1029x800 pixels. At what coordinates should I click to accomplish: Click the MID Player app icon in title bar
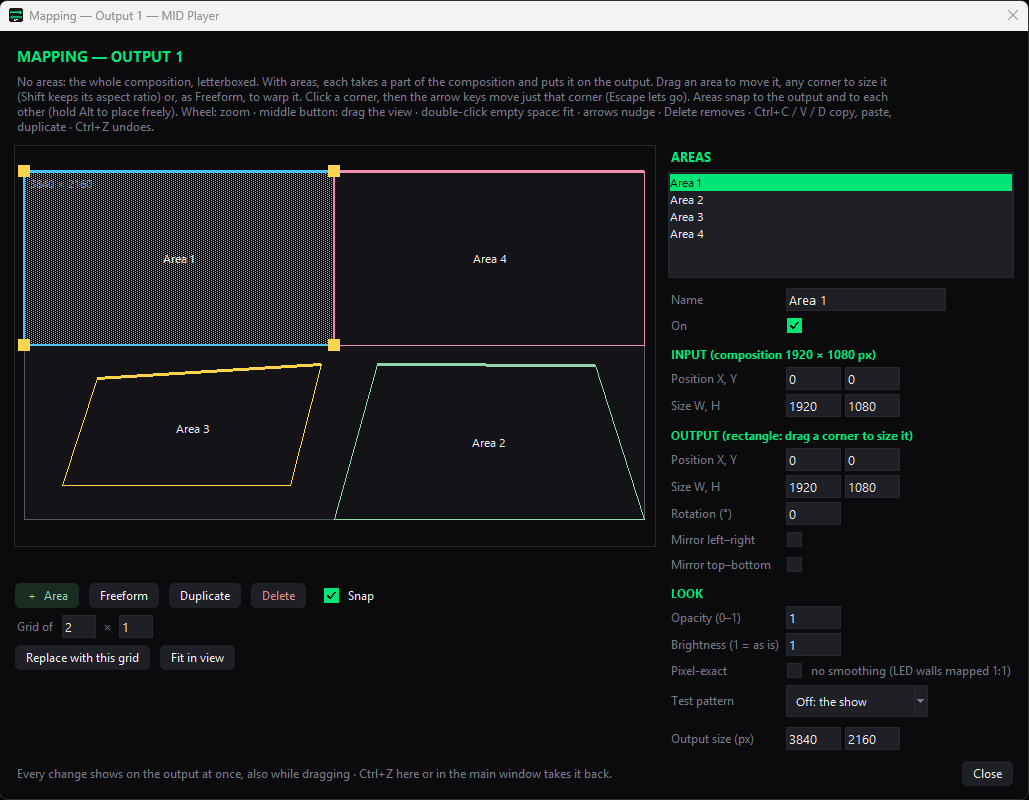point(16,15)
